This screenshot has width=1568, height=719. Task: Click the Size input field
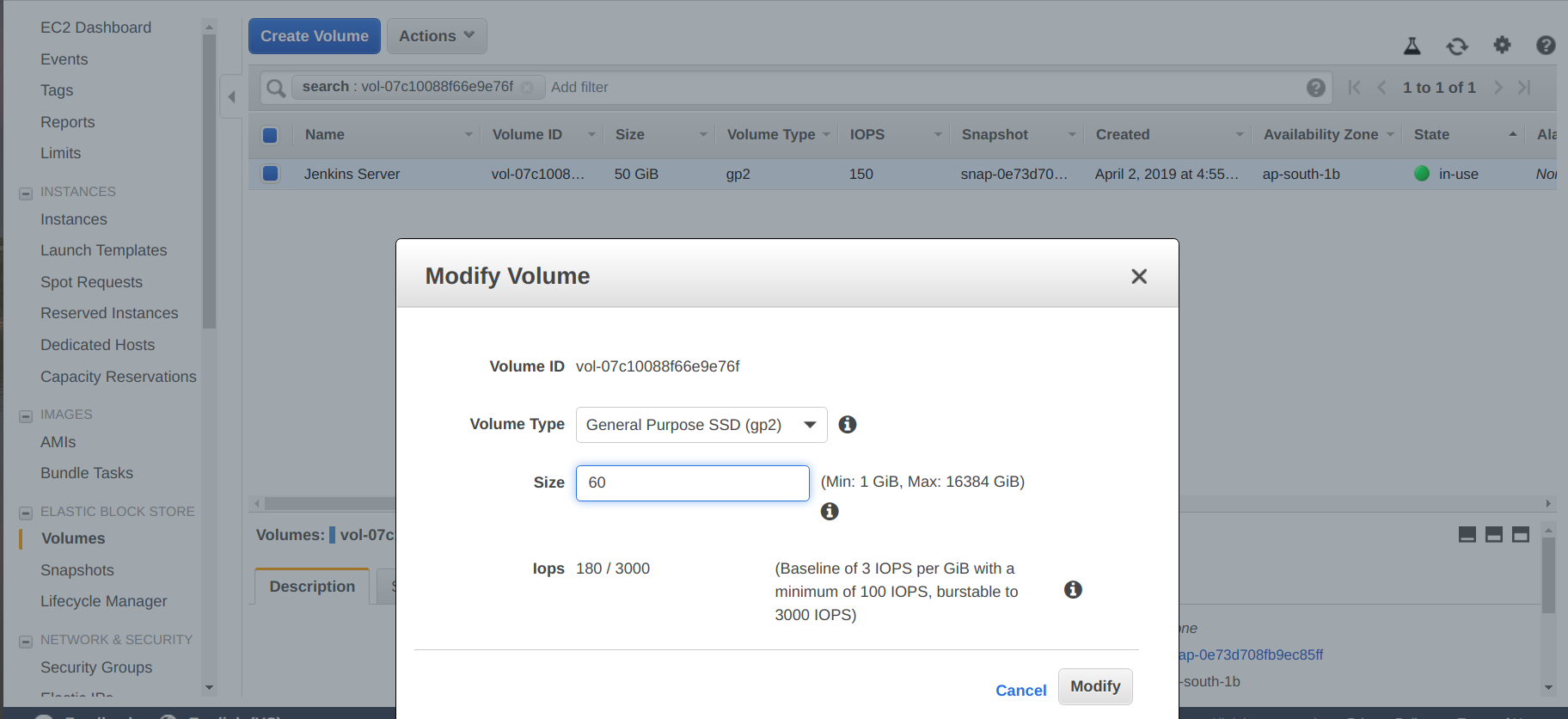tap(692, 483)
